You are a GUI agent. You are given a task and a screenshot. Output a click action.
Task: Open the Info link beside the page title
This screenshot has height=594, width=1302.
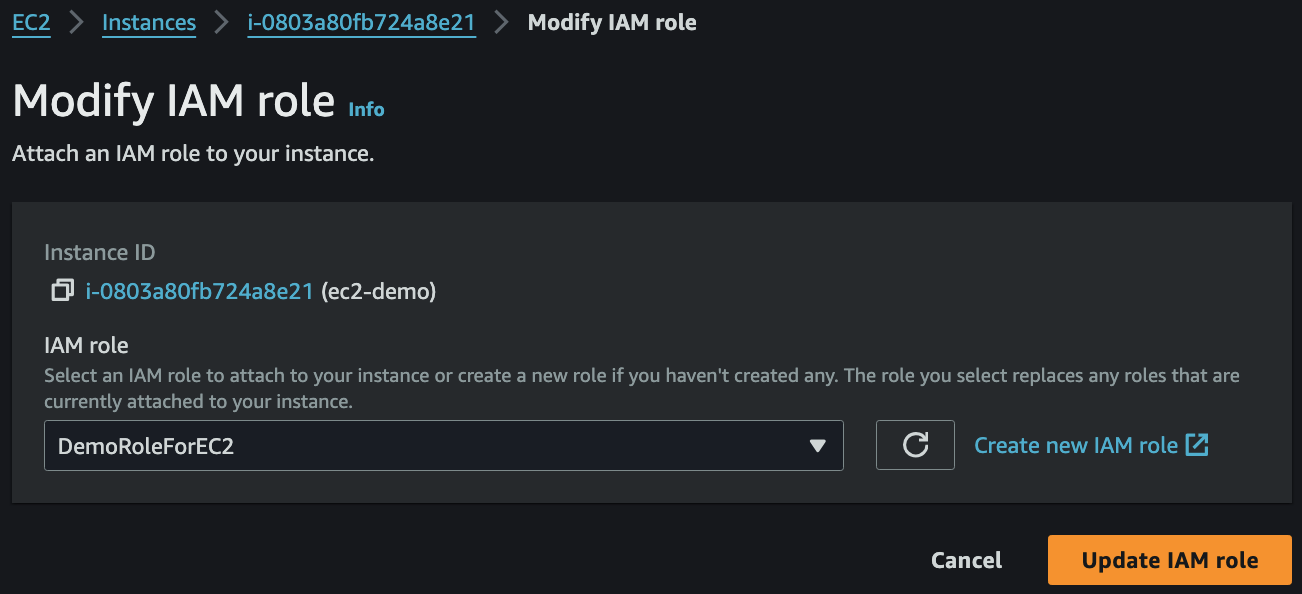pyautogui.click(x=366, y=109)
